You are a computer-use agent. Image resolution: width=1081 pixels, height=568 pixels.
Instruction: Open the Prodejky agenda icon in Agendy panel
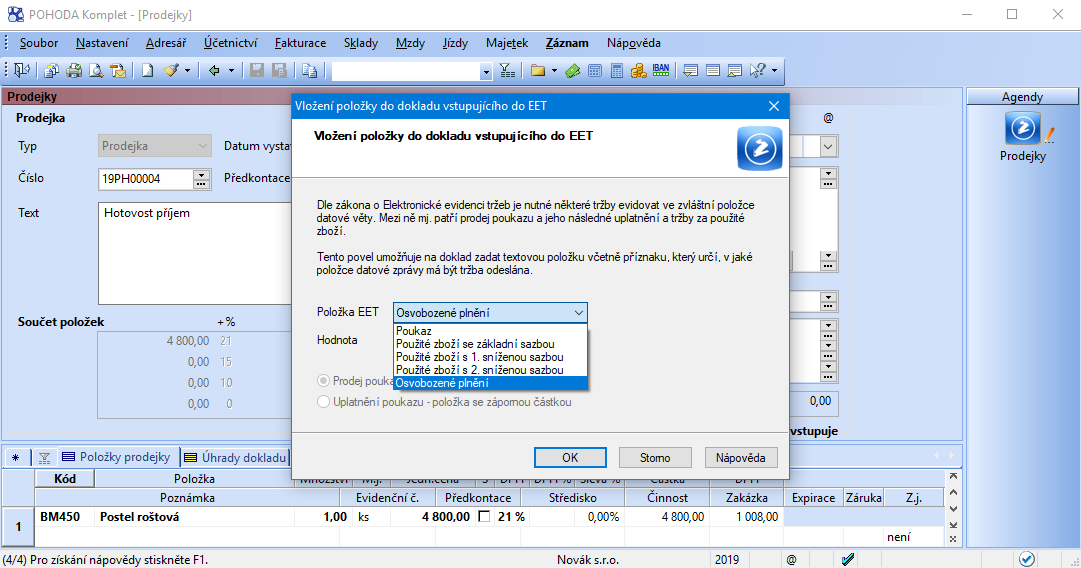1022,129
